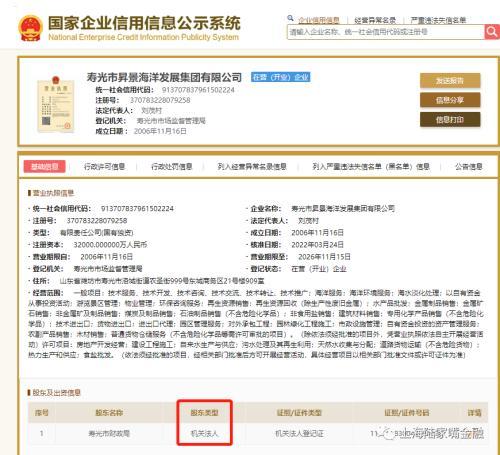Click the 在营（开业）企业 status badge
This screenshot has width=500, height=455.
coord(280,77)
